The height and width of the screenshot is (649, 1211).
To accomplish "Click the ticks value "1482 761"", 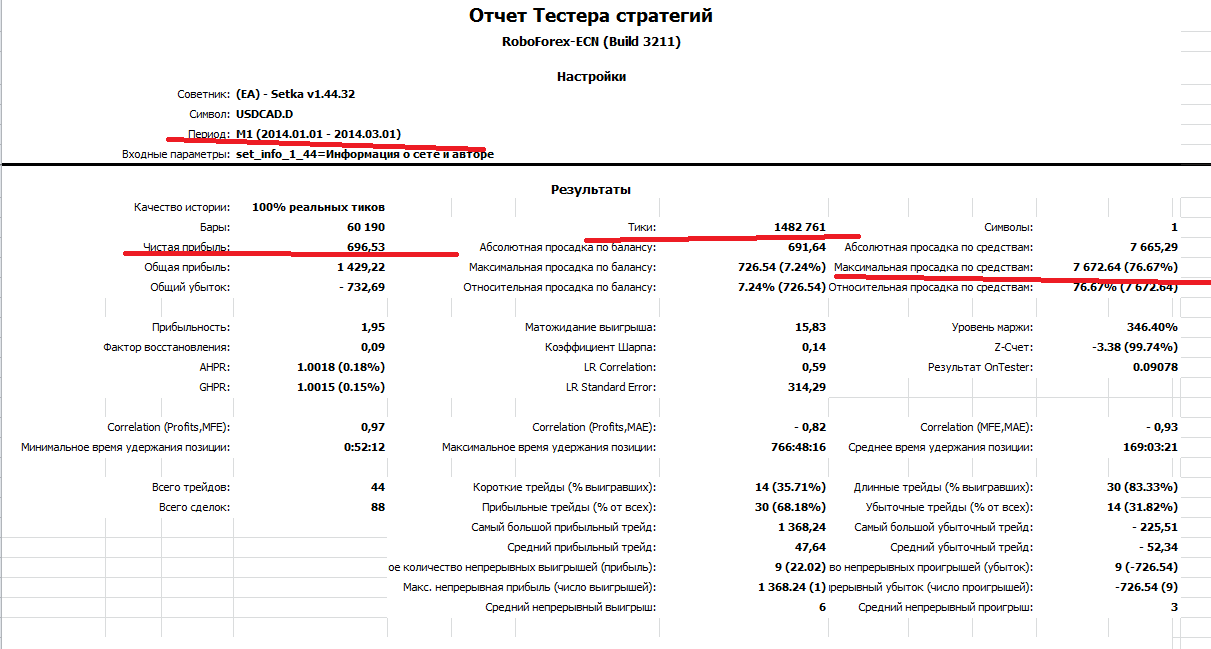I will coord(799,227).
